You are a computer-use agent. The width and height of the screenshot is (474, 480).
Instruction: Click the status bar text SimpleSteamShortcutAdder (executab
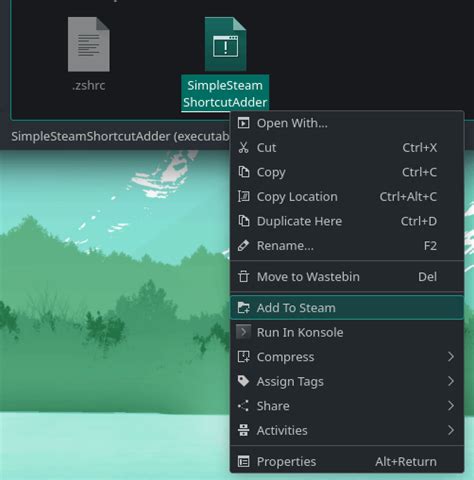click(120, 137)
